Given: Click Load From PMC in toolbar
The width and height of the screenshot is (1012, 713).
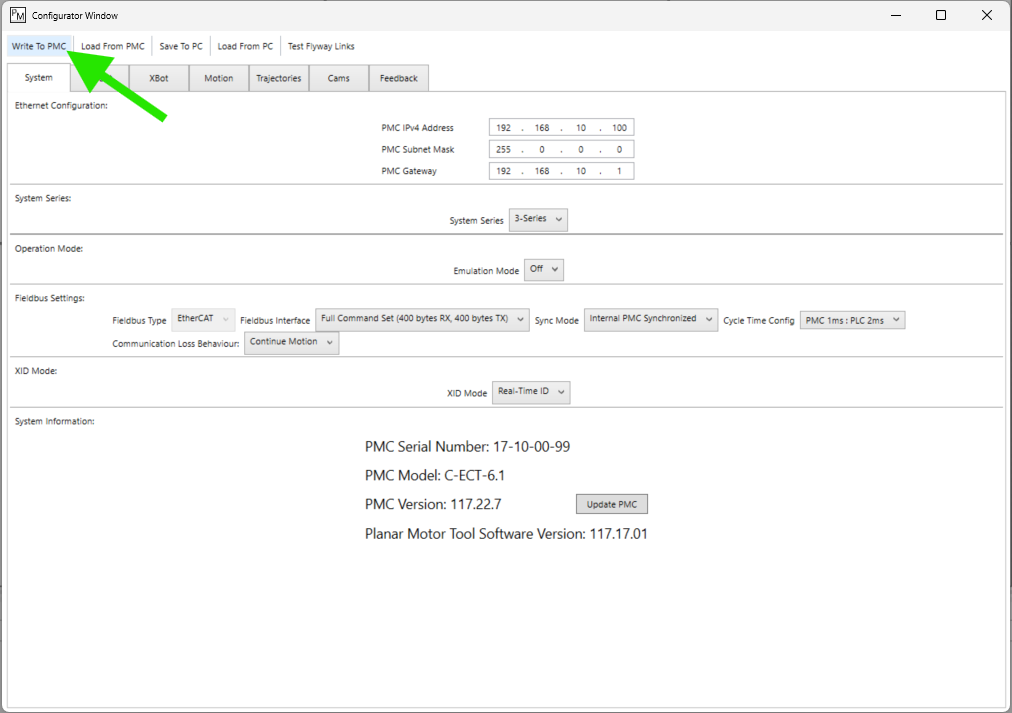Looking at the screenshot, I should tap(113, 46).
